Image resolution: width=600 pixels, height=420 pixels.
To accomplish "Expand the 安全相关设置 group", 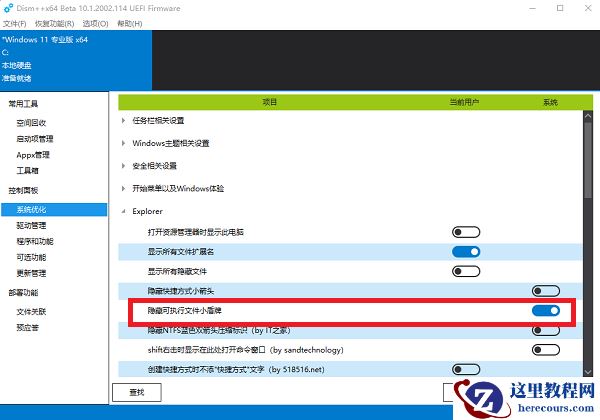I will (x=123, y=166).
